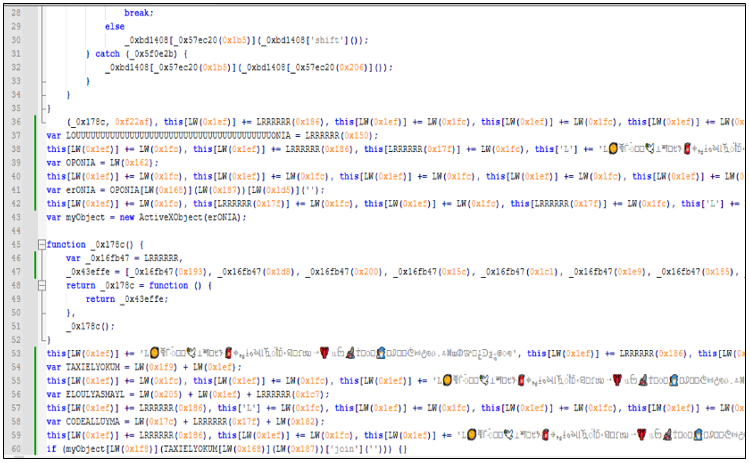Image resolution: width=749 pixels, height=463 pixels.
Task: Collapse the fold at function _0x178c() line
Action: point(42,245)
